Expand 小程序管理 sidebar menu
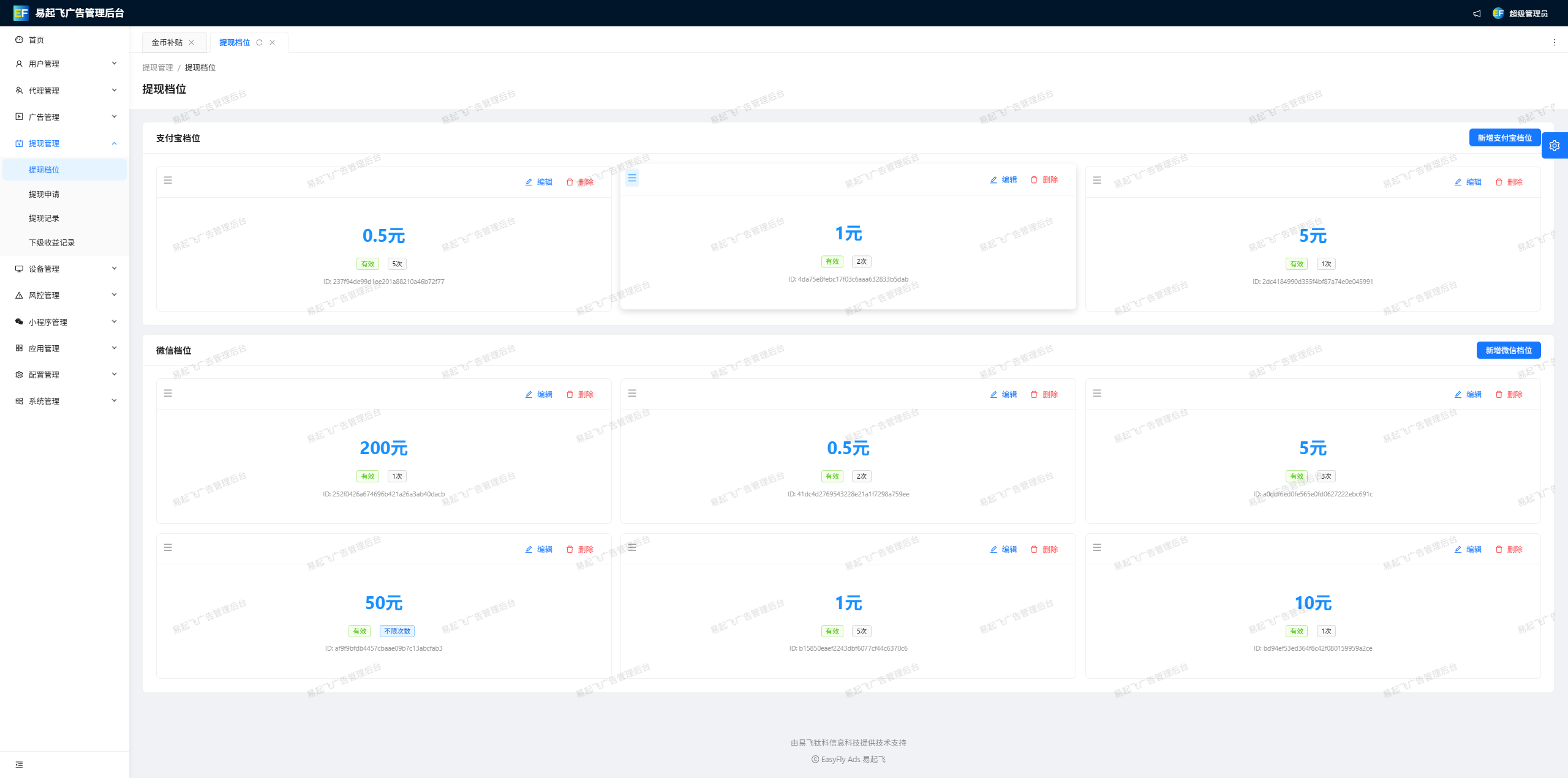The width and height of the screenshot is (1568, 778). pyautogui.click(x=65, y=322)
